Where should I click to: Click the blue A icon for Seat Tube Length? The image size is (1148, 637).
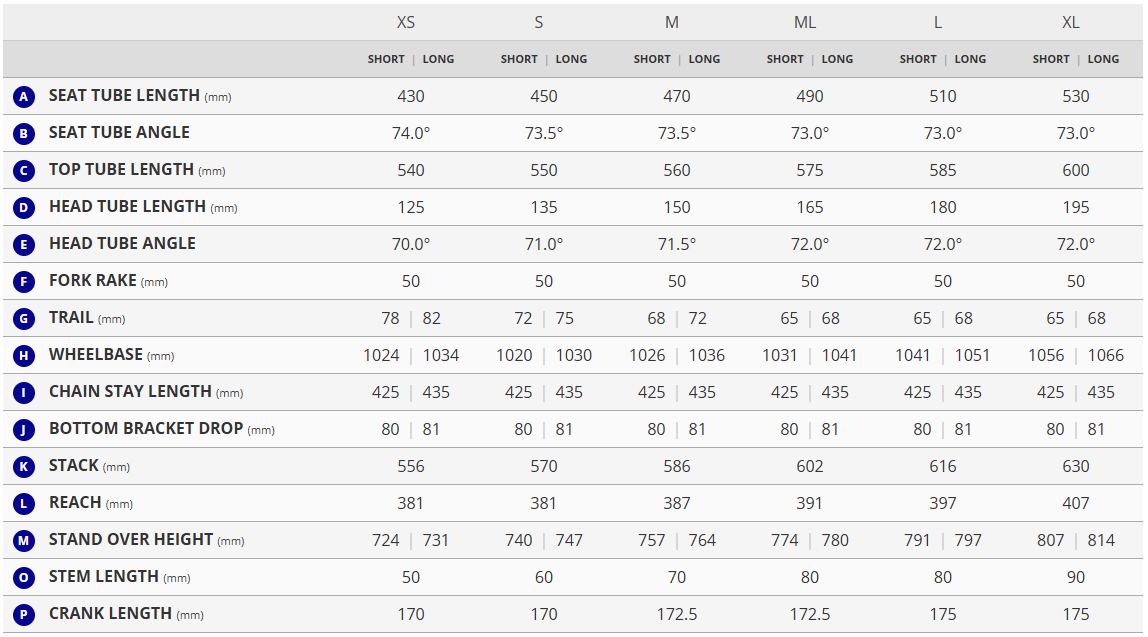pyautogui.click(x=24, y=97)
